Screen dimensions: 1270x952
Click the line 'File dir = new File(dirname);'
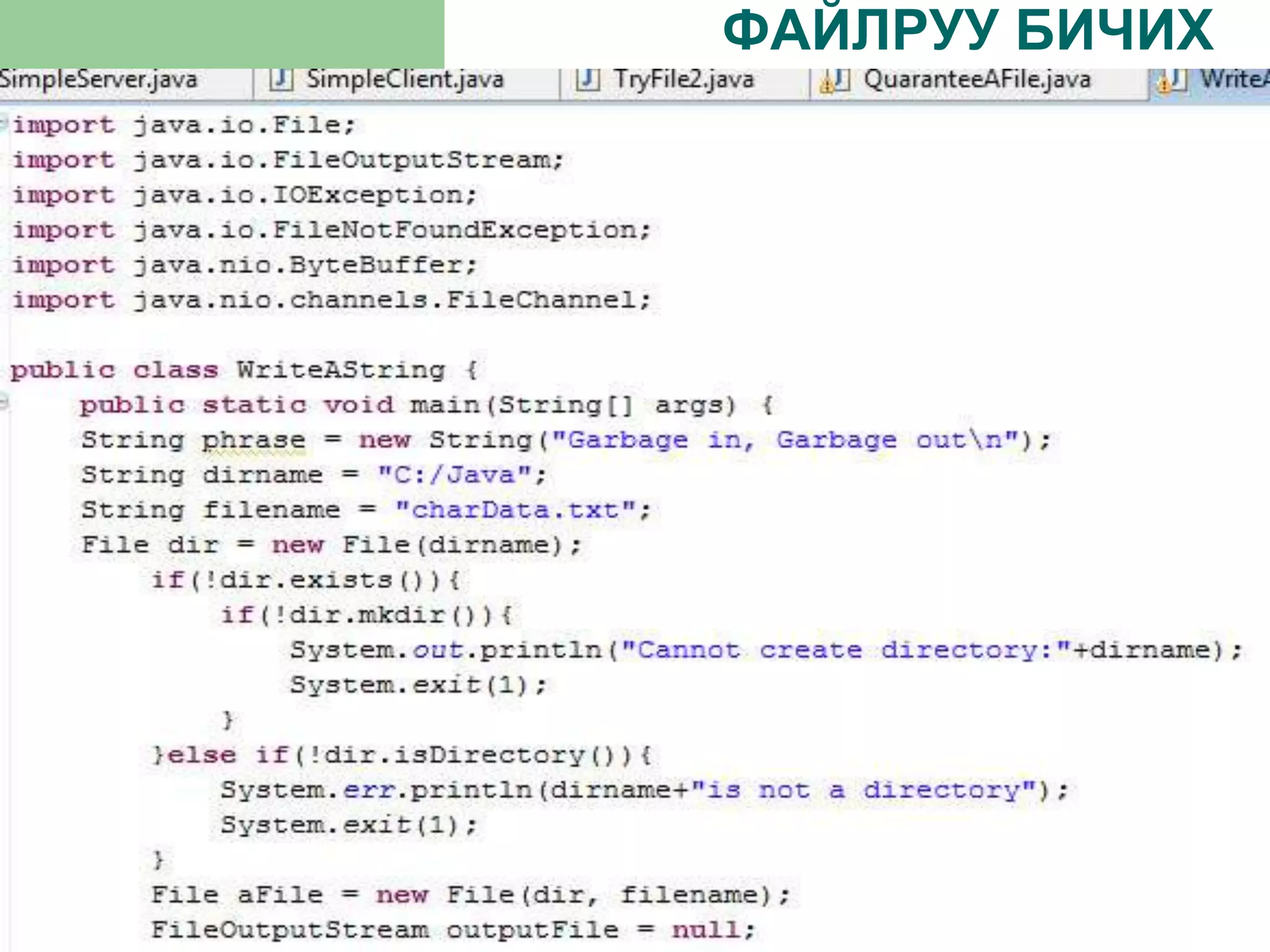pyautogui.click(x=332, y=545)
